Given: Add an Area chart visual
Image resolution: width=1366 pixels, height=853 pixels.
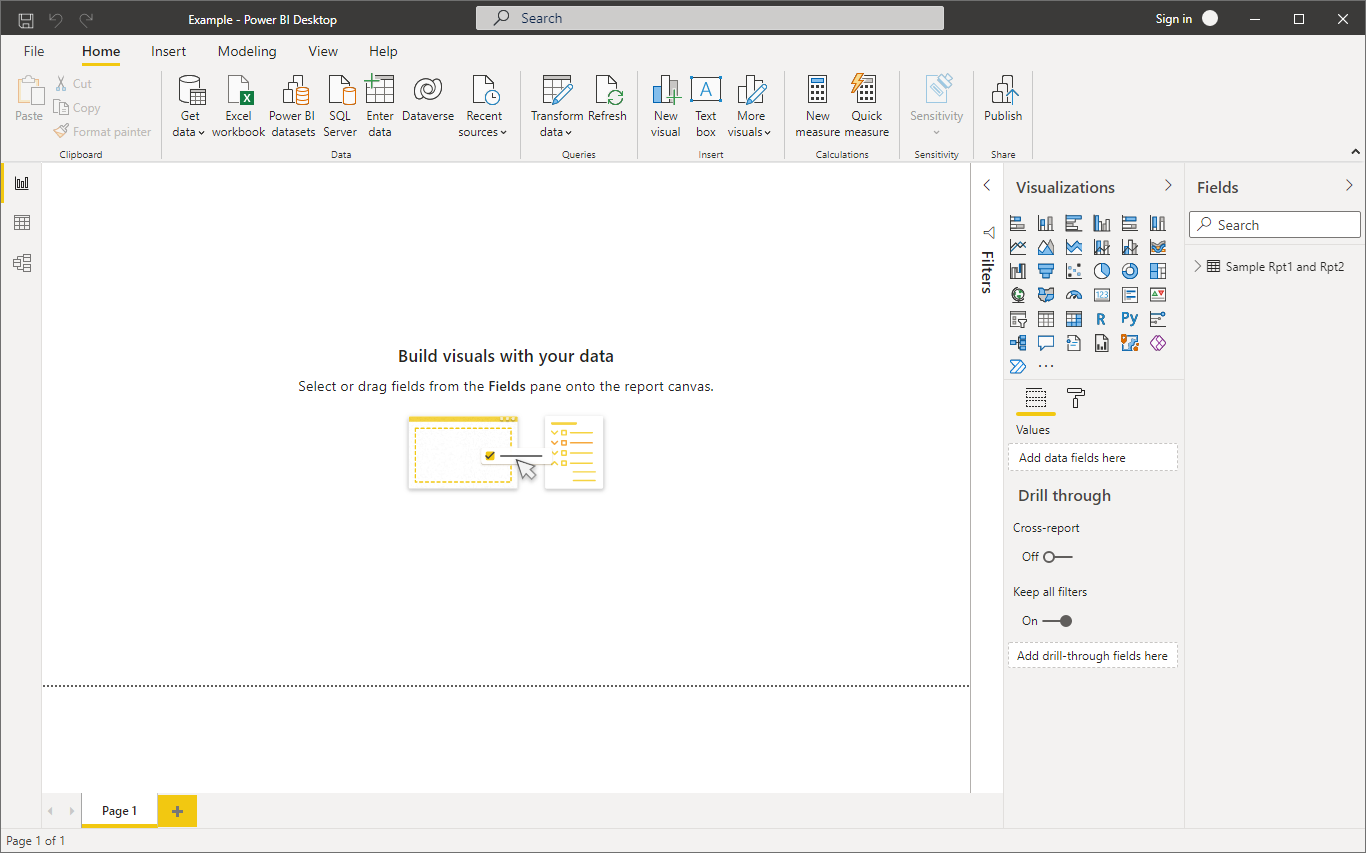Looking at the screenshot, I should click(x=1046, y=247).
